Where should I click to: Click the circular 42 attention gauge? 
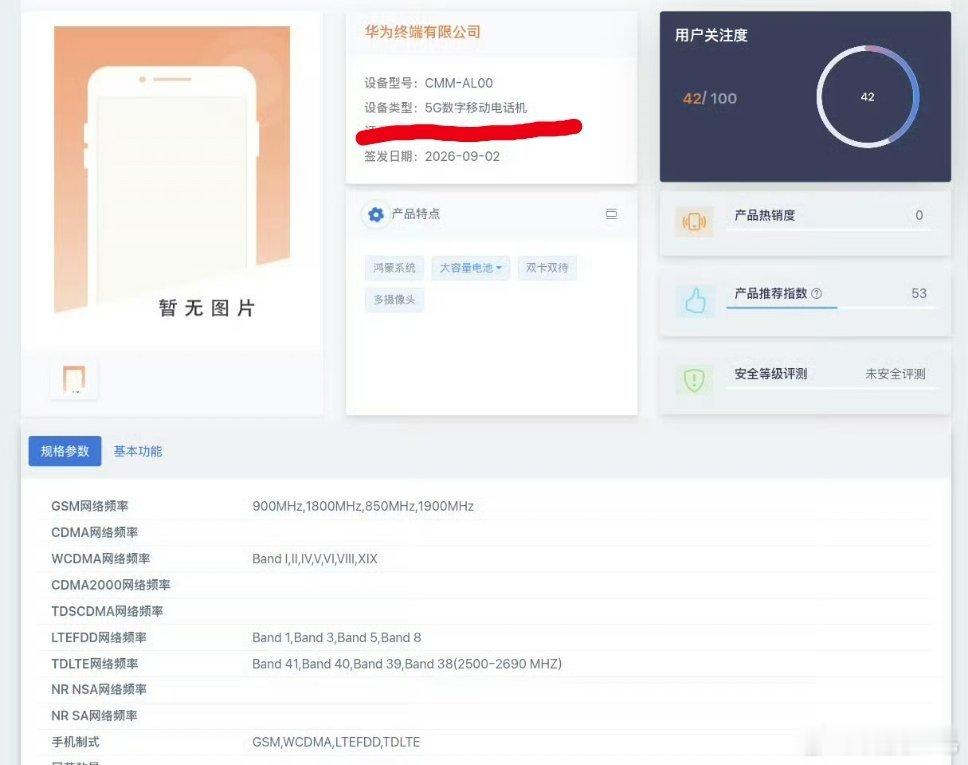(x=867, y=97)
